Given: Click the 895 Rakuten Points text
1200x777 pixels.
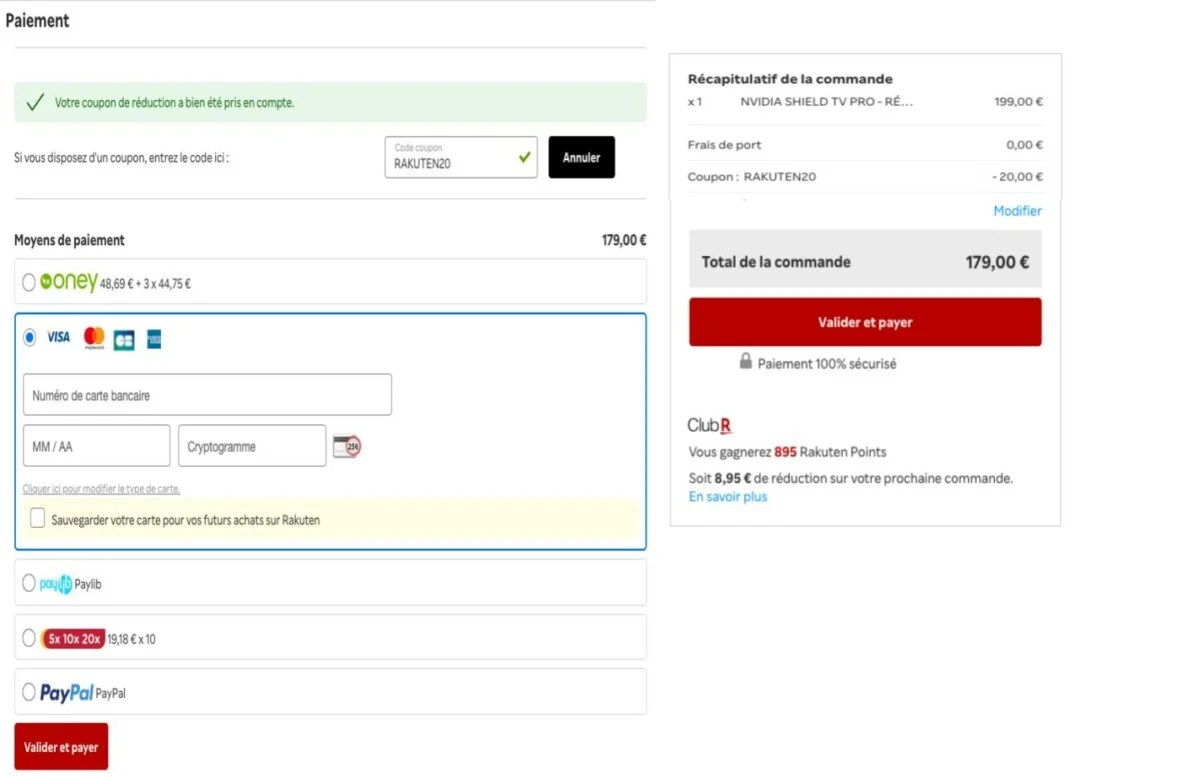Looking at the screenshot, I should [830, 452].
